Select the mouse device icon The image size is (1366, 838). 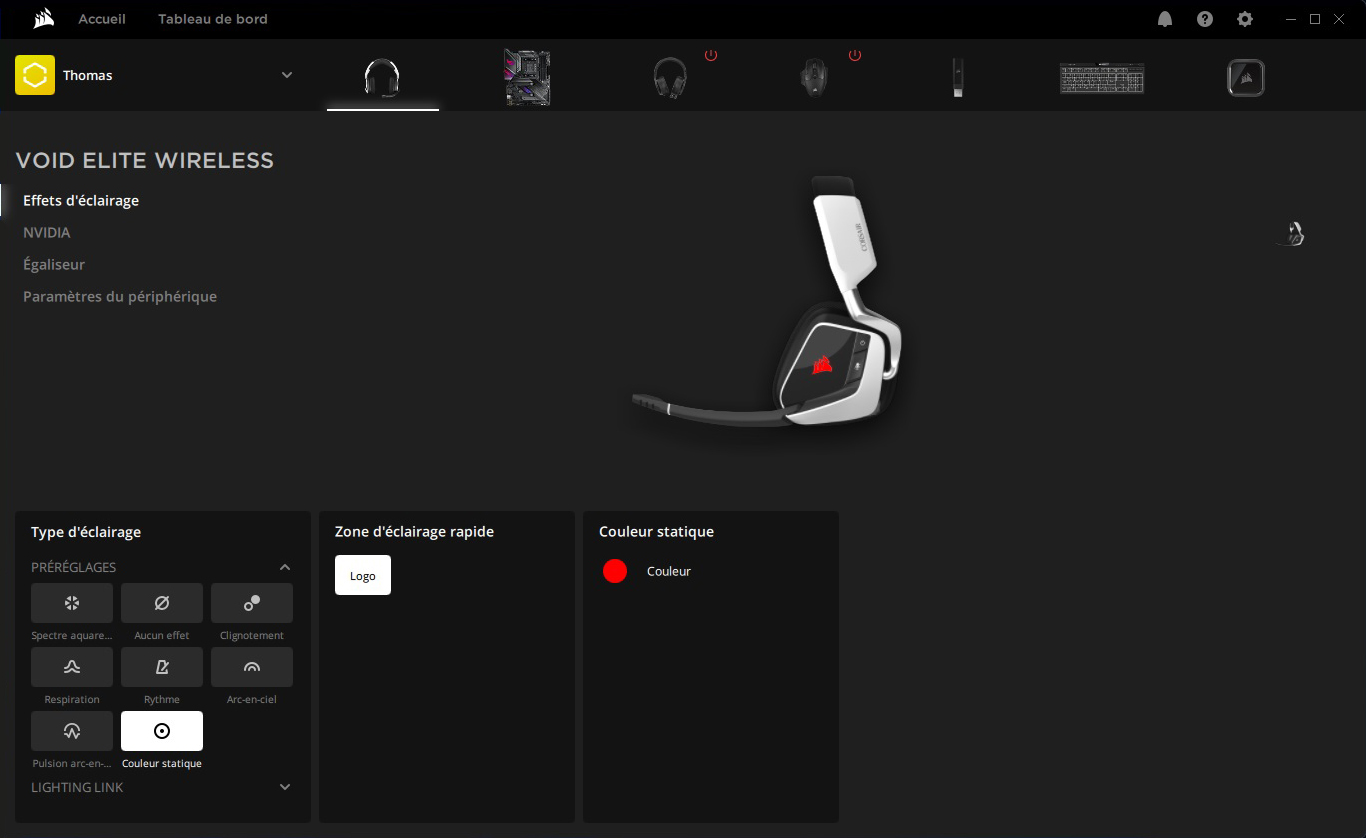(814, 77)
